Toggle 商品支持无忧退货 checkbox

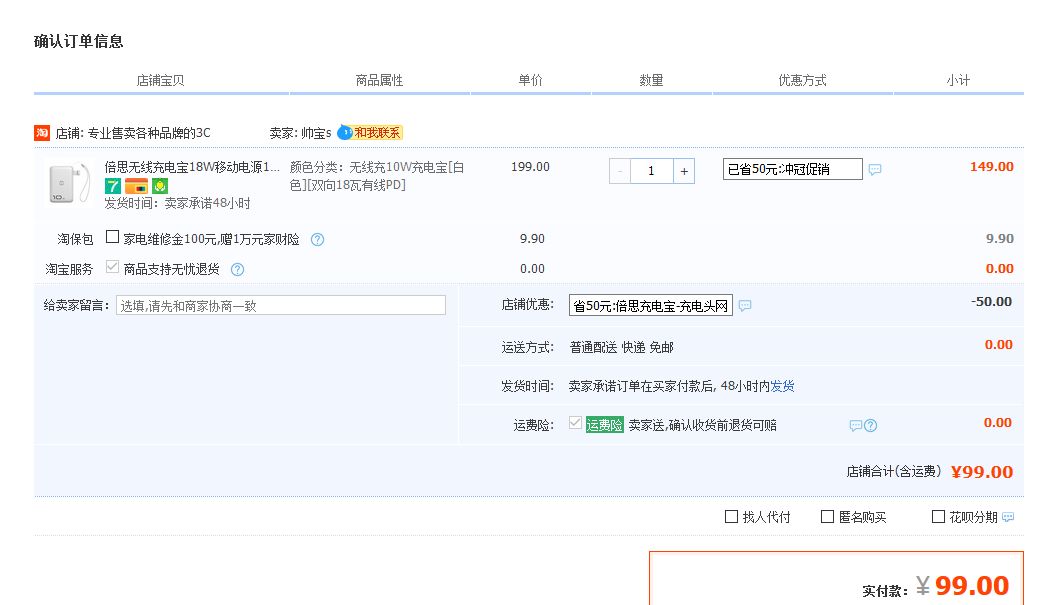click(112, 267)
